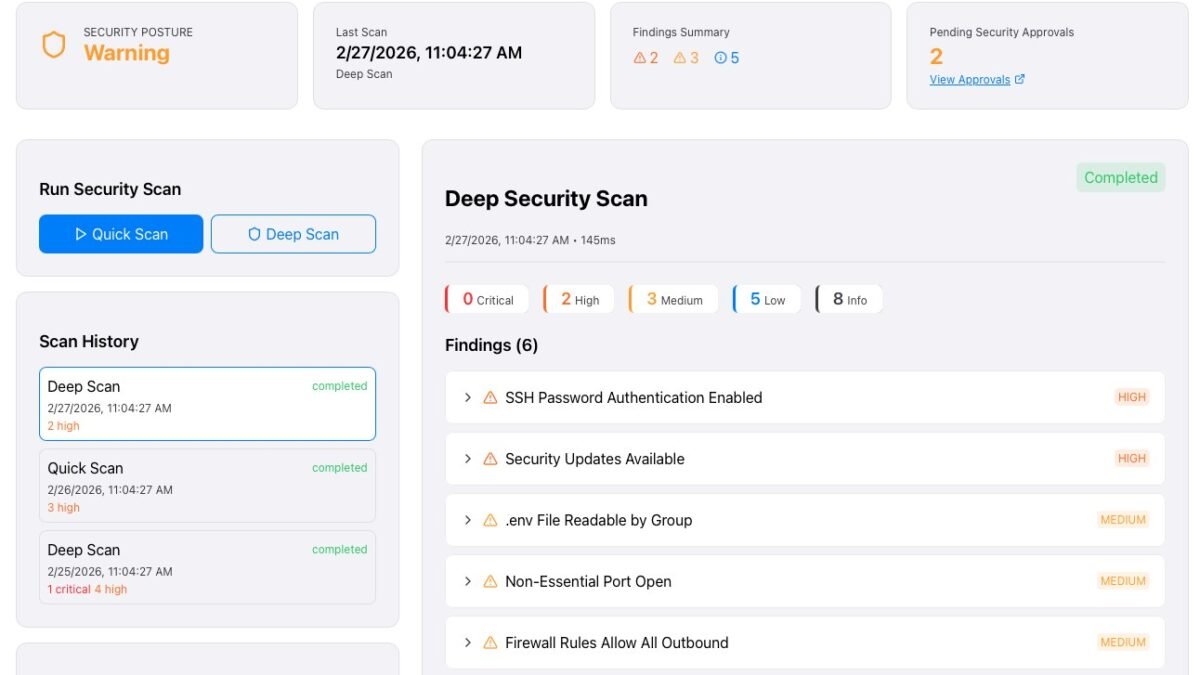Click the high findings triangle in Findings Summary

tap(640, 58)
